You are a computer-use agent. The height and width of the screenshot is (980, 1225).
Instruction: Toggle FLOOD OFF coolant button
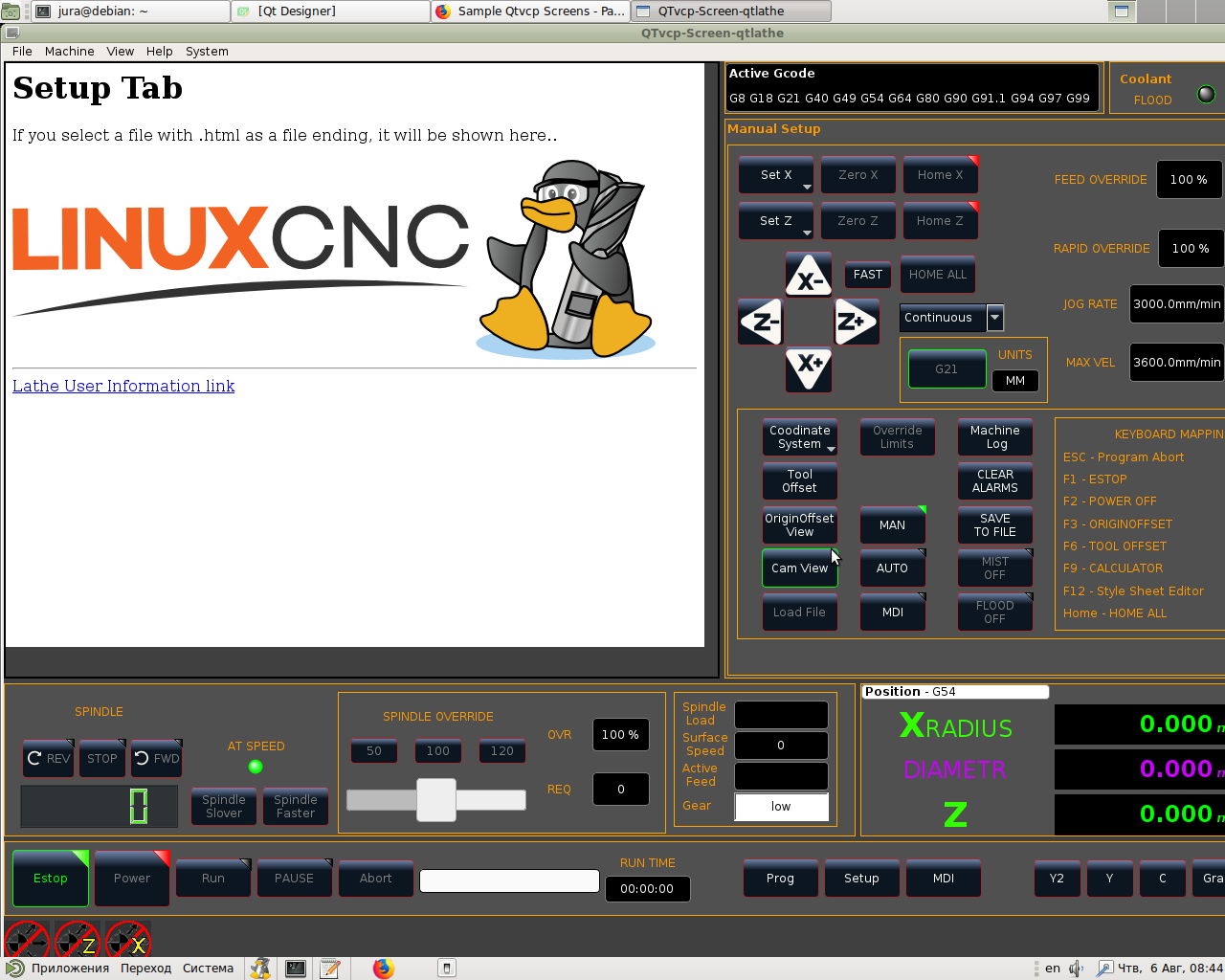tap(995, 612)
